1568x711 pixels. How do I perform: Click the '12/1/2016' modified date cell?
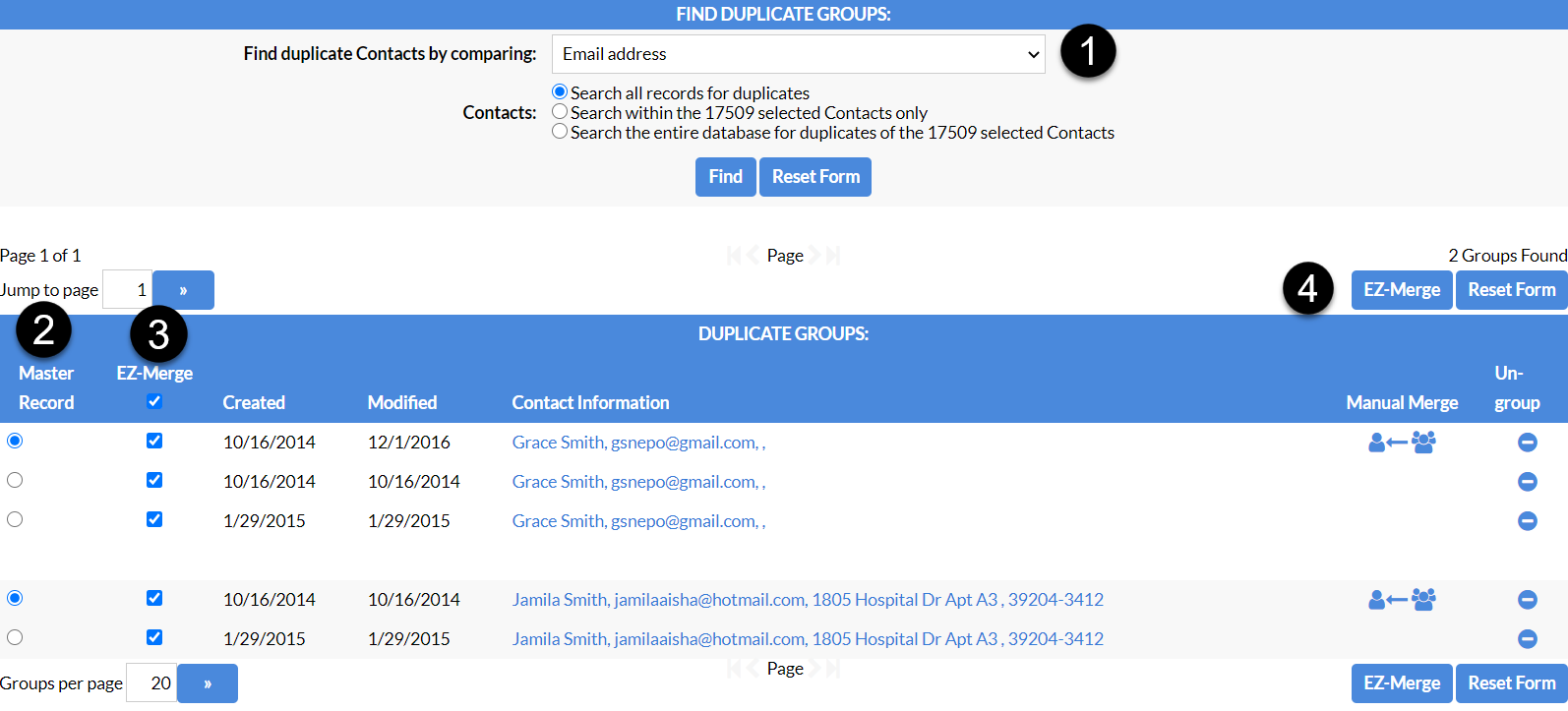(x=409, y=443)
